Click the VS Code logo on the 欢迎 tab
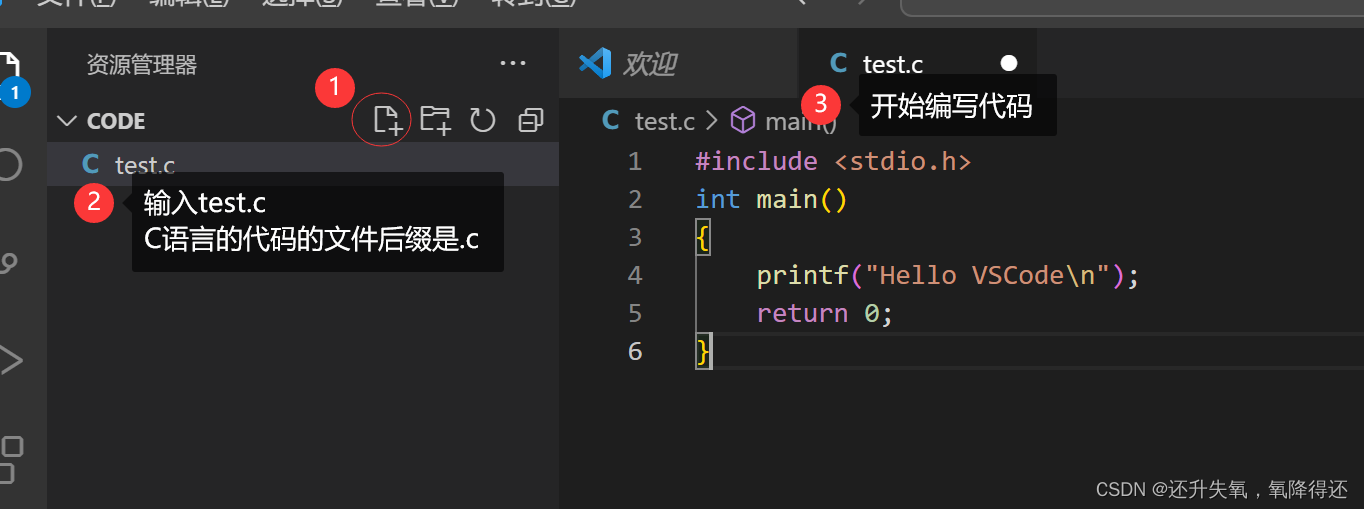1364x509 pixels. pos(595,64)
